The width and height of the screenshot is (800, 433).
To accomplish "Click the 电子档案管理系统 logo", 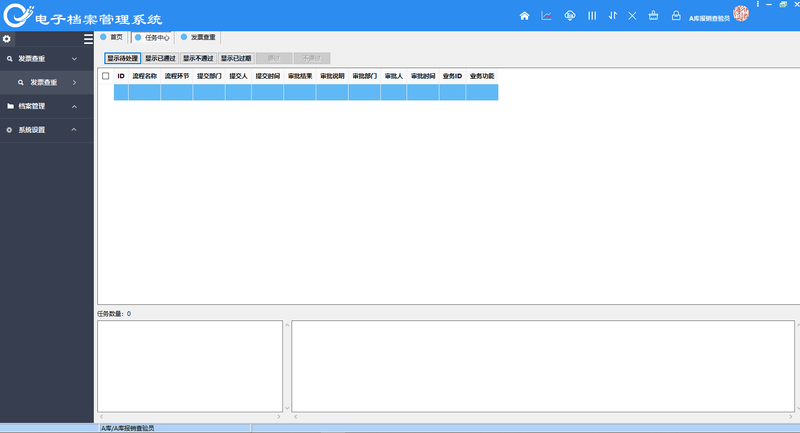I will pos(83,16).
